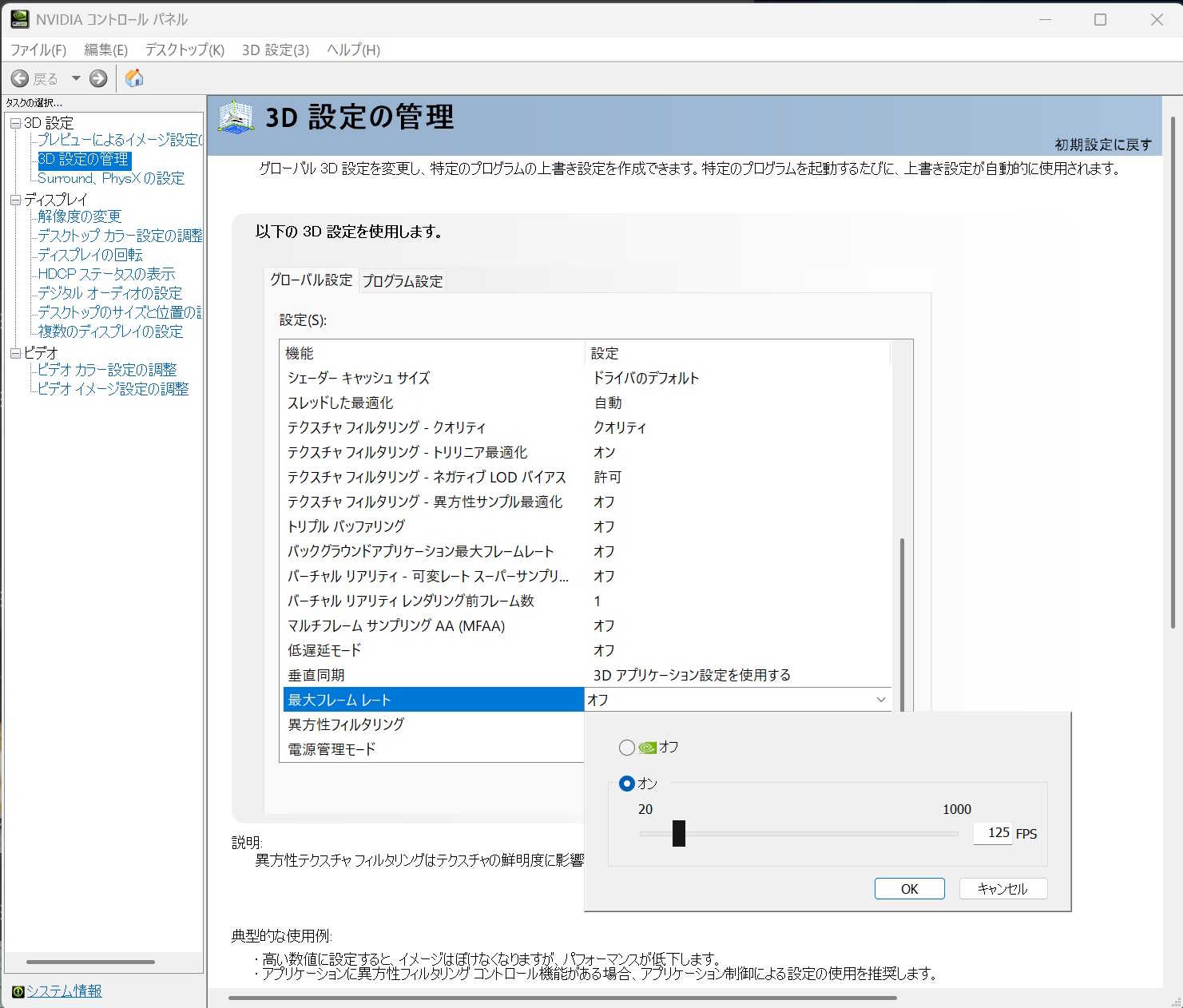Collapse the ビデオ tree node
The image size is (1183, 1008).
click(15, 353)
